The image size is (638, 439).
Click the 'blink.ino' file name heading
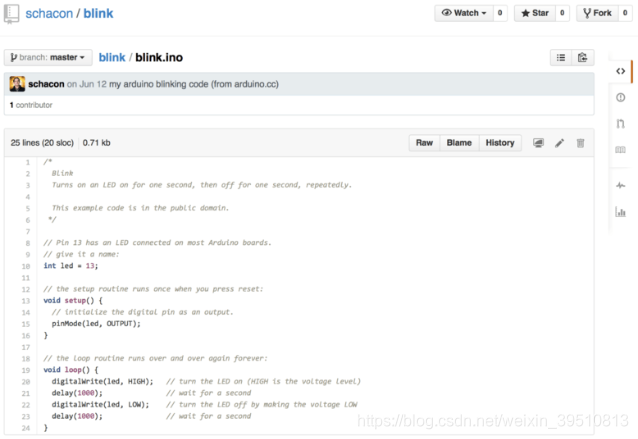159,57
